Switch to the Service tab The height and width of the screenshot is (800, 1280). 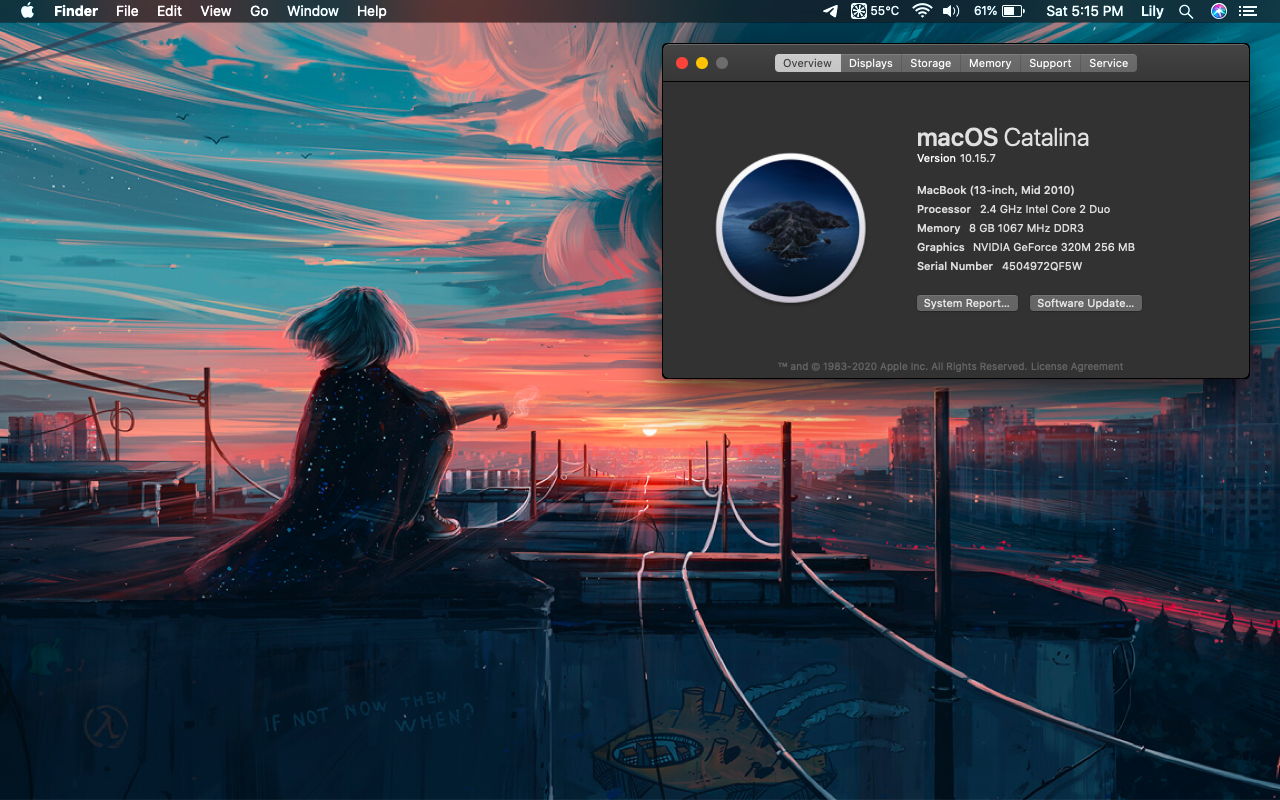pyautogui.click(x=1108, y=63)
